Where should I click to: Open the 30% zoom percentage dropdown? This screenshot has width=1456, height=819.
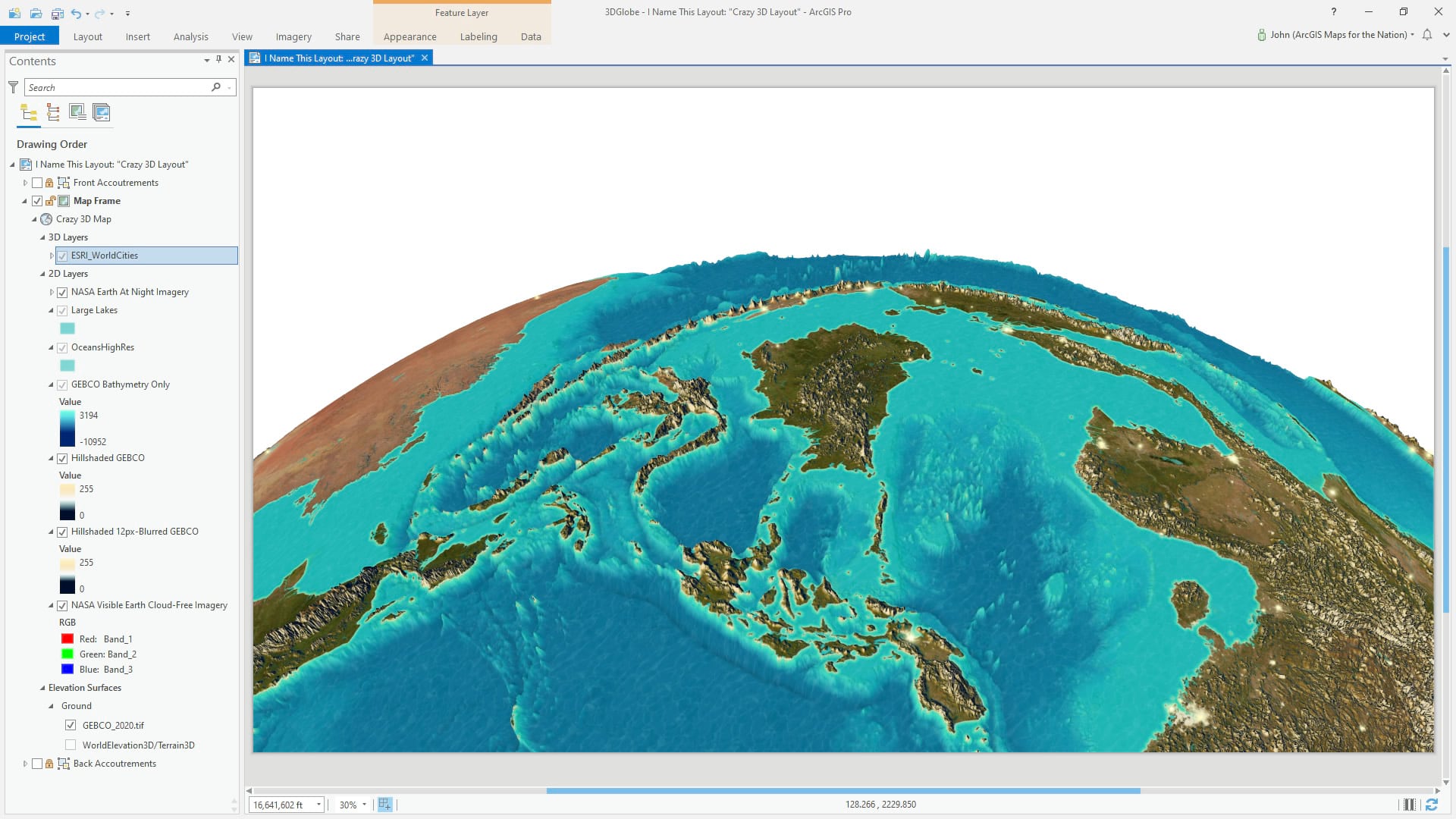tap(364, 805)
